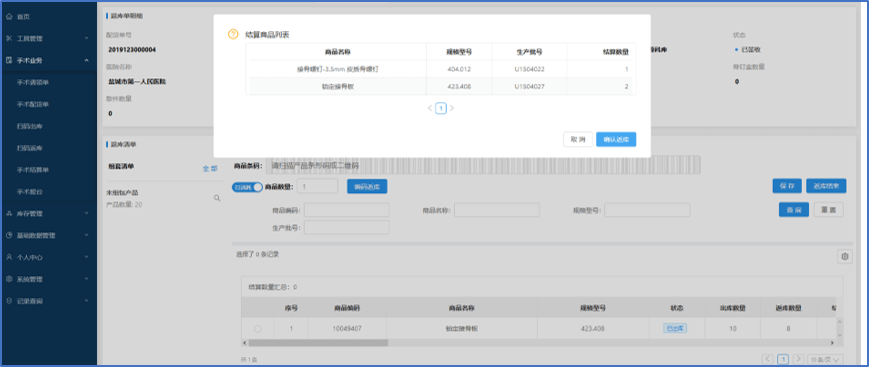Screen dimensions: 869x367
Task: Open 手术请领单 in the sidebar
Action: pos(33,82)
